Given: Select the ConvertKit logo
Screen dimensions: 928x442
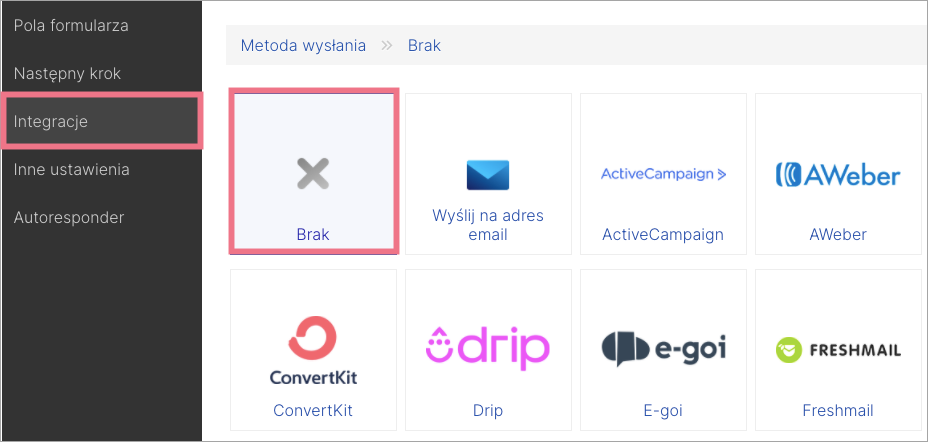Looking at the screenshot, I should click(x=313, y=351).
